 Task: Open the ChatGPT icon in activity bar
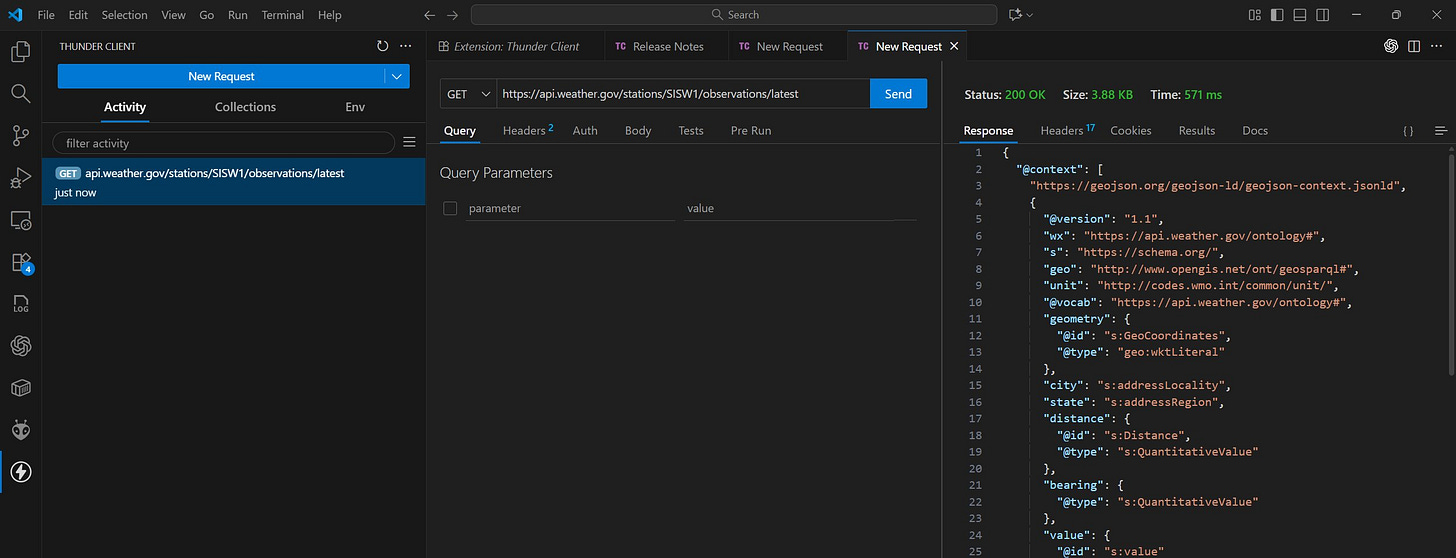pyautogui.click(x=20, y=346)
